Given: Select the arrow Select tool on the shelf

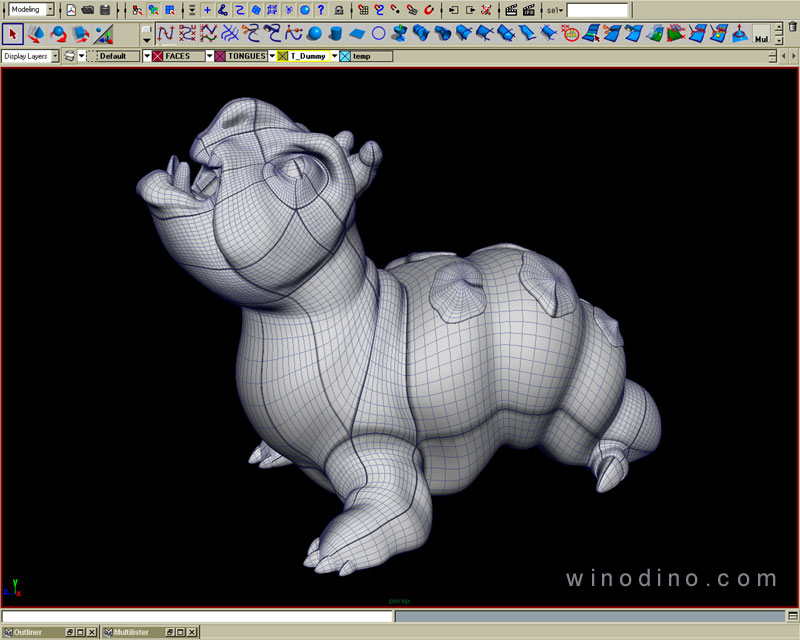Looking at the screenshot, I should [13, 35].
